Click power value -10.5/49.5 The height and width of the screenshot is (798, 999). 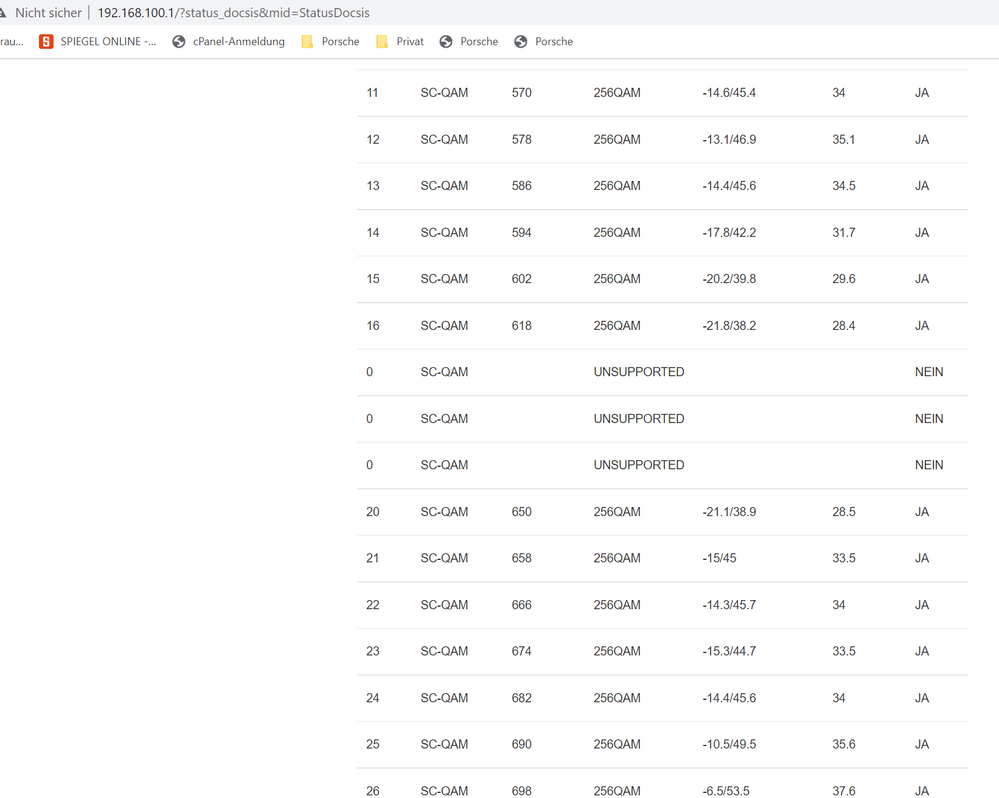point(729,744)
